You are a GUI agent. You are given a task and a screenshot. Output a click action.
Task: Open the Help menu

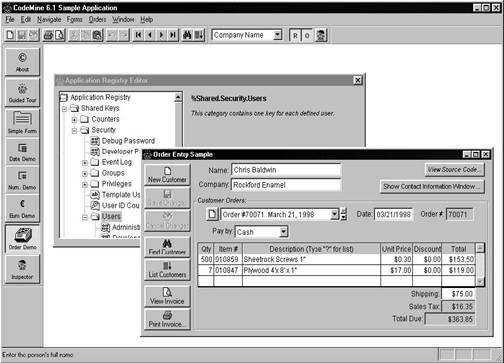click(x=146, y=20)
